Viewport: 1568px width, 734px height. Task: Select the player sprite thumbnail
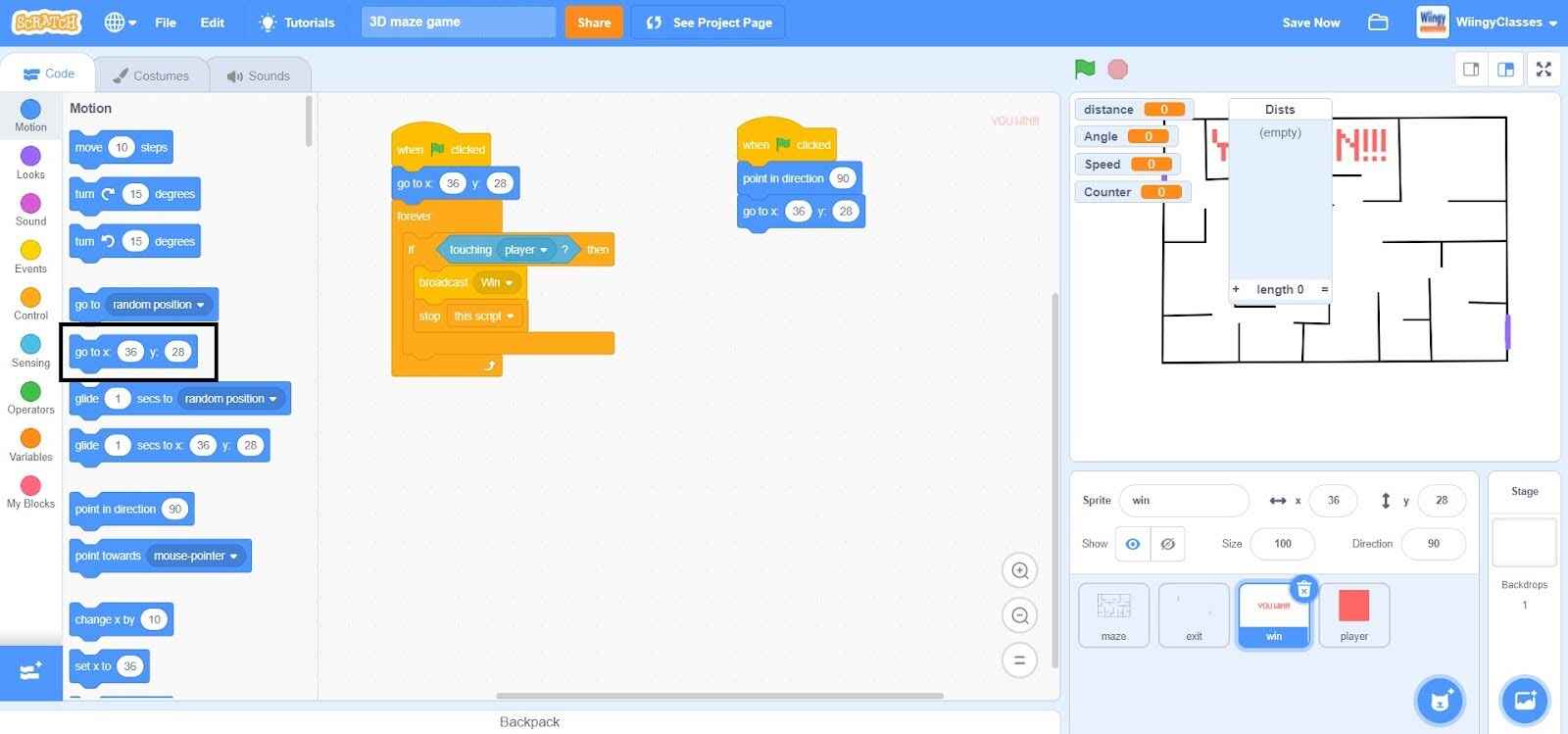click(x=1353, y=614)
